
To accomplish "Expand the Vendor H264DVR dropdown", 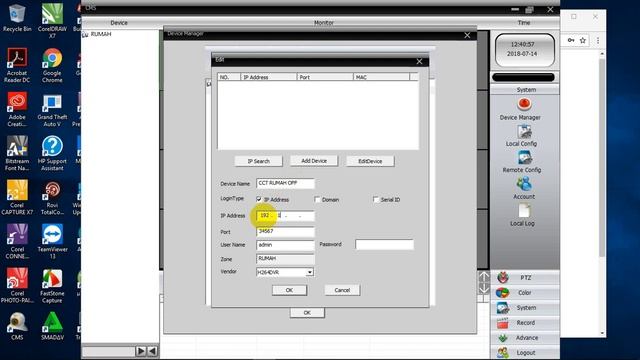I will 310,272.
